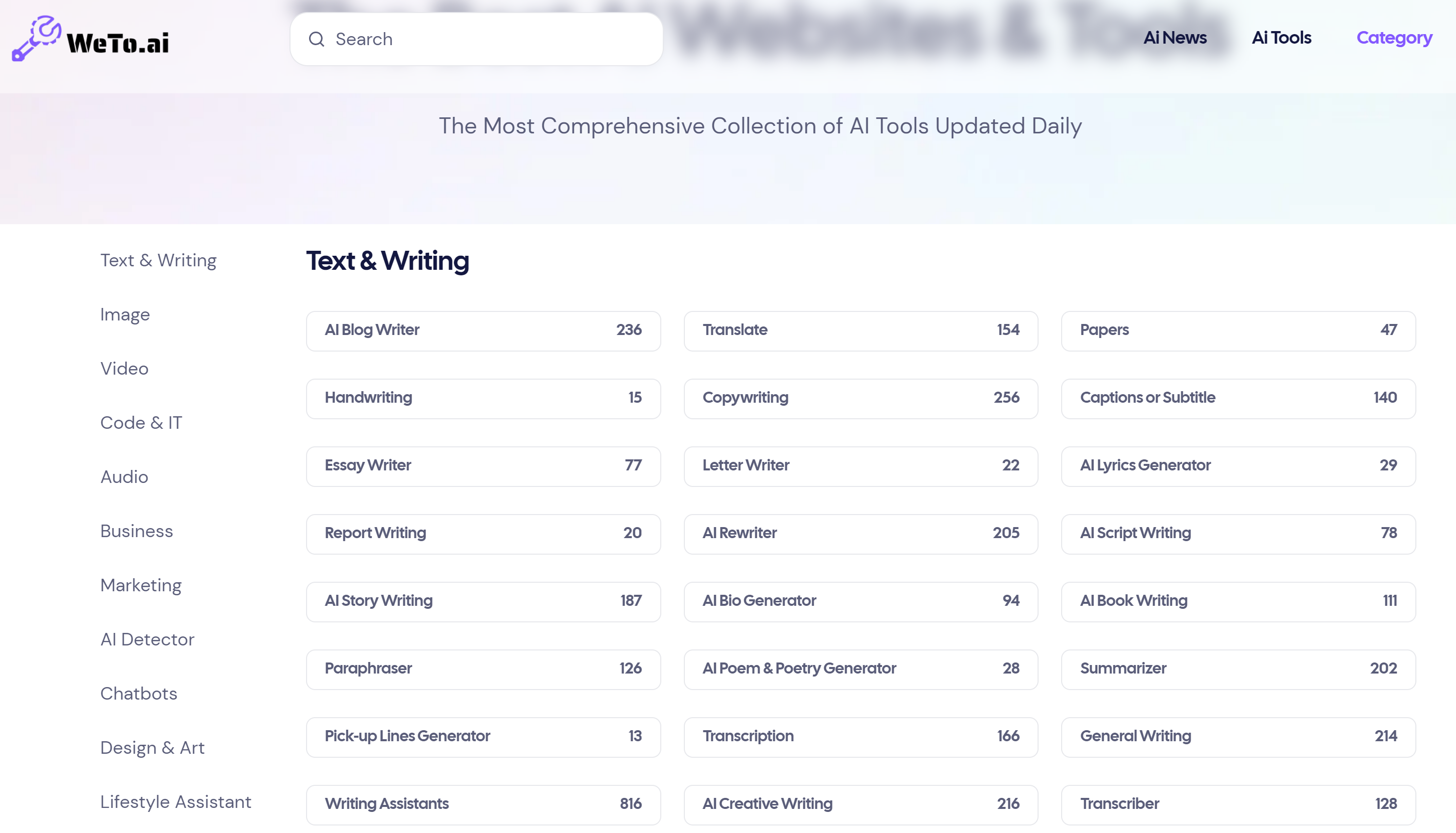Open the Copywriting subcategory card
The width and height of the screenshot is (1456, 833).
(x=860, y=398)
